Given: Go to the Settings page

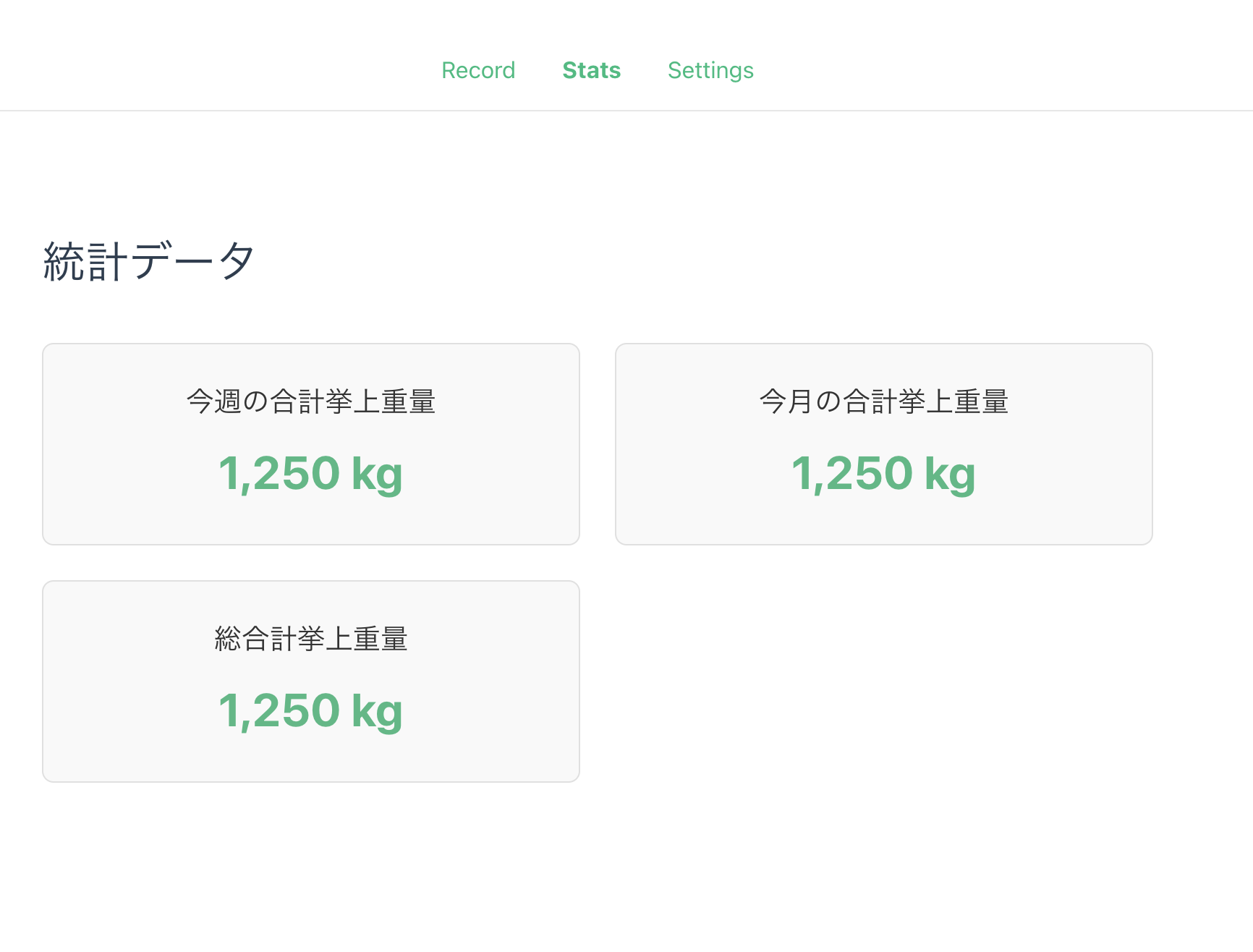Looking at the screenshot, I should (x=710, y=70).
